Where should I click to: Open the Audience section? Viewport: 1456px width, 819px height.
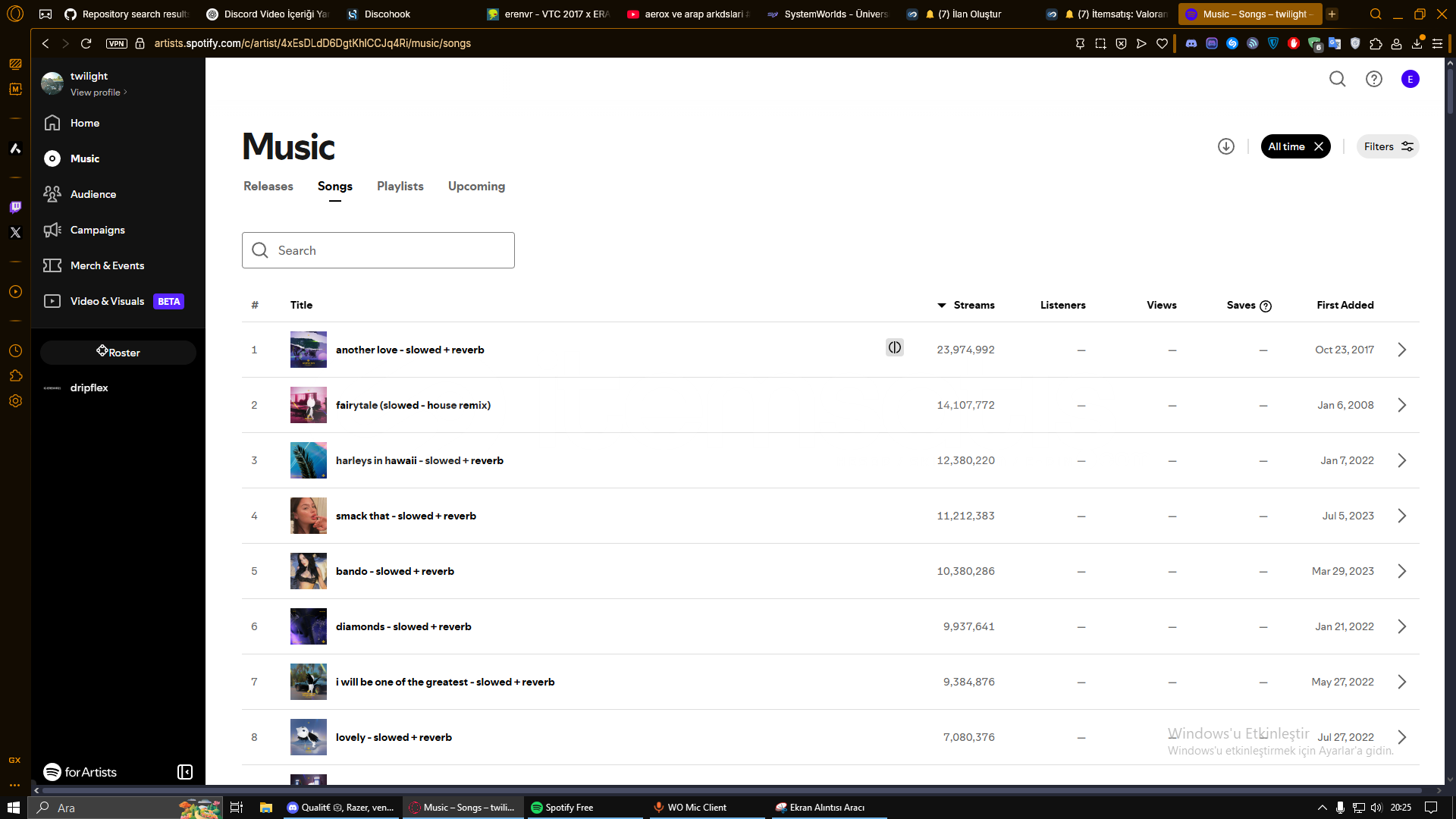tap(80, 194)
